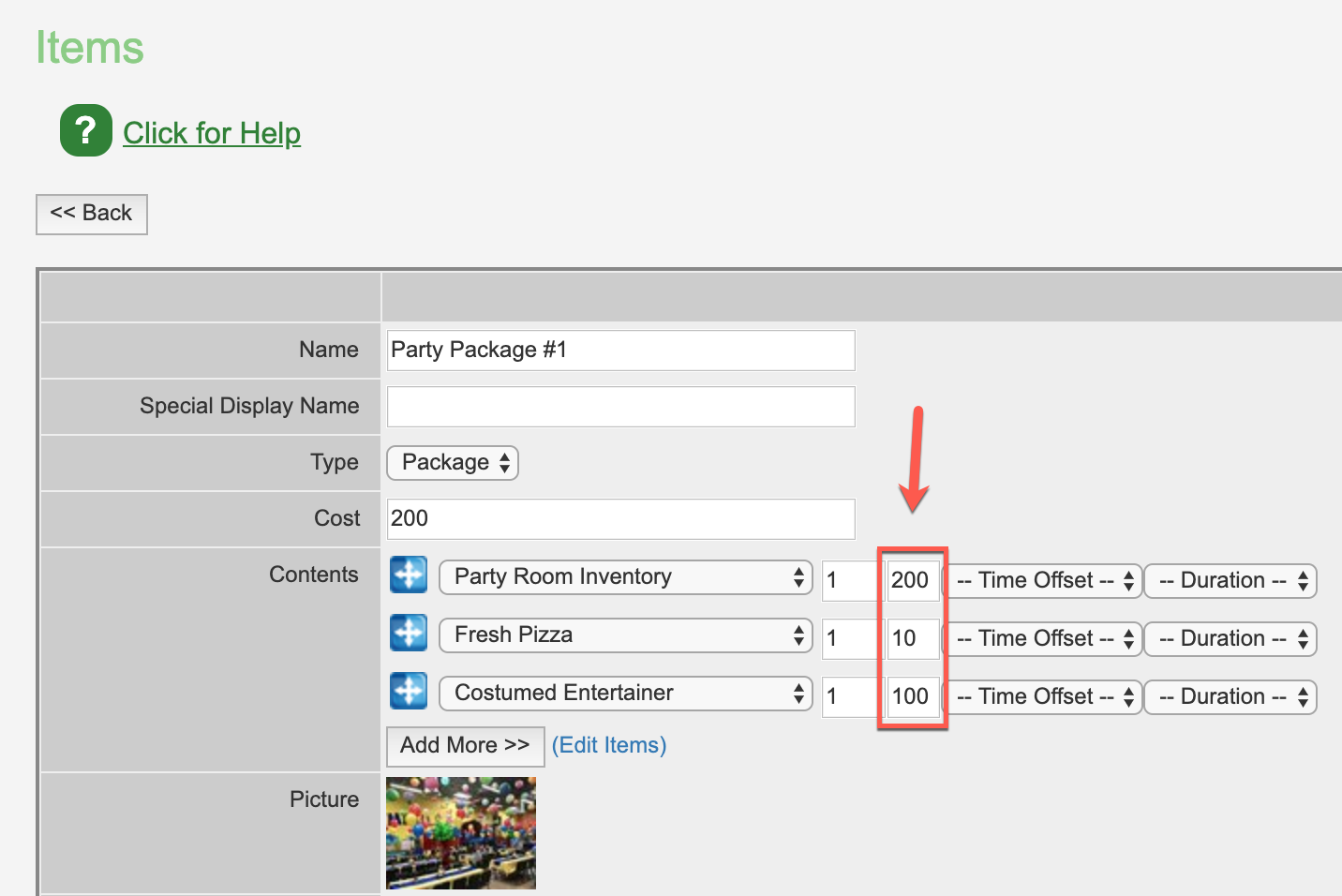Image resolution: width=1342 pixels, height=896 pixels.
Task: Open the Fresh Pizza item dropdown
Action: 625,635
